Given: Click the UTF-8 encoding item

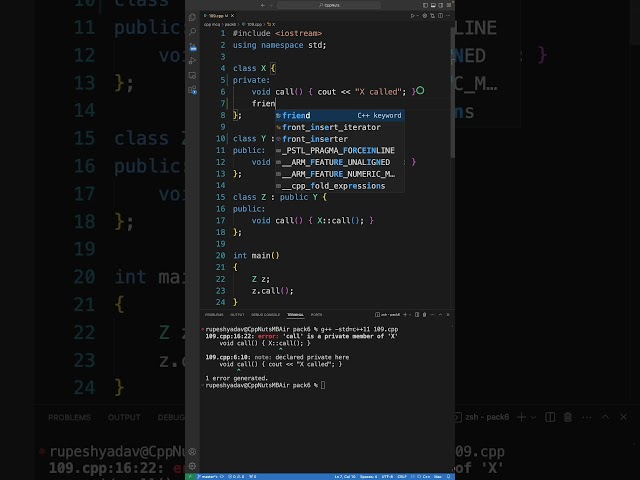Looking at the screenshot, I should pyautogui.click(x=387, y=476).
